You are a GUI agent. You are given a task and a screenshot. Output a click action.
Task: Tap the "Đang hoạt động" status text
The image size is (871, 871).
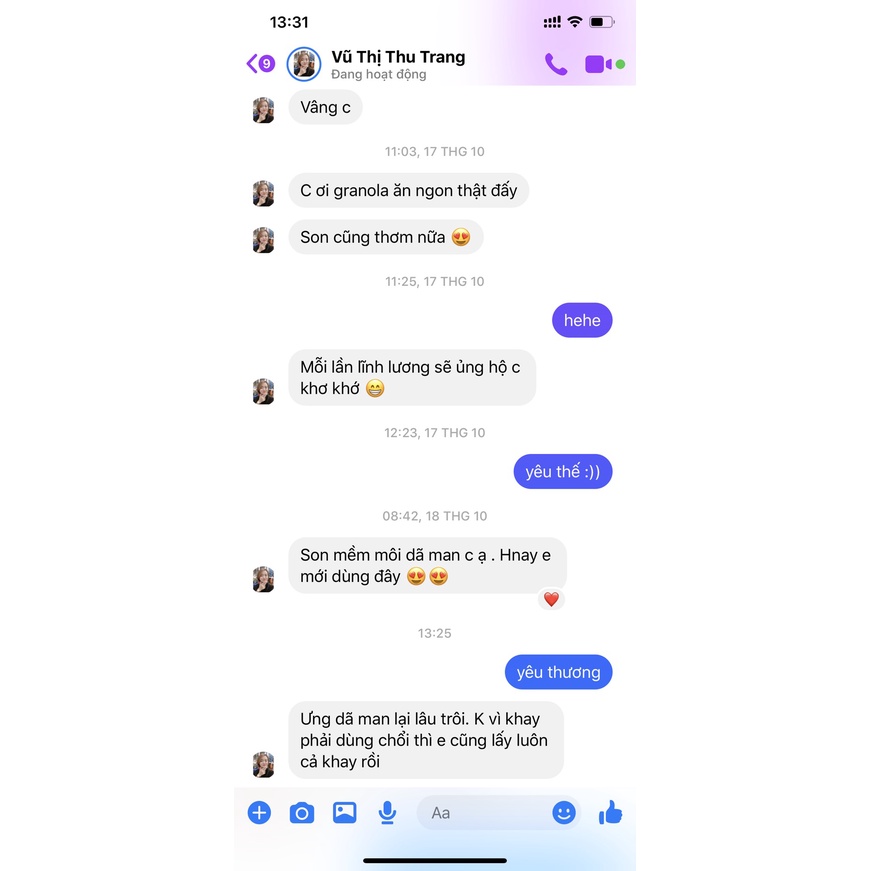(379, 74)
